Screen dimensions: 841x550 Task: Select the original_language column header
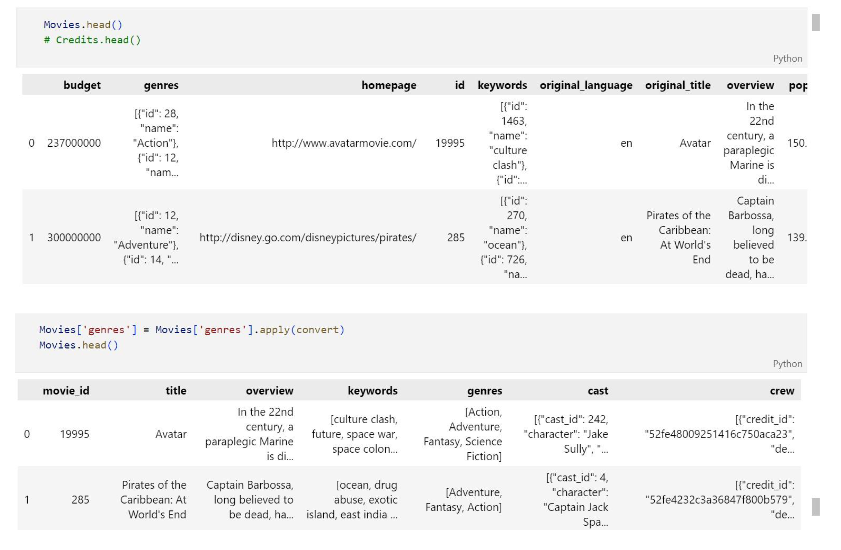coord(586,85)
